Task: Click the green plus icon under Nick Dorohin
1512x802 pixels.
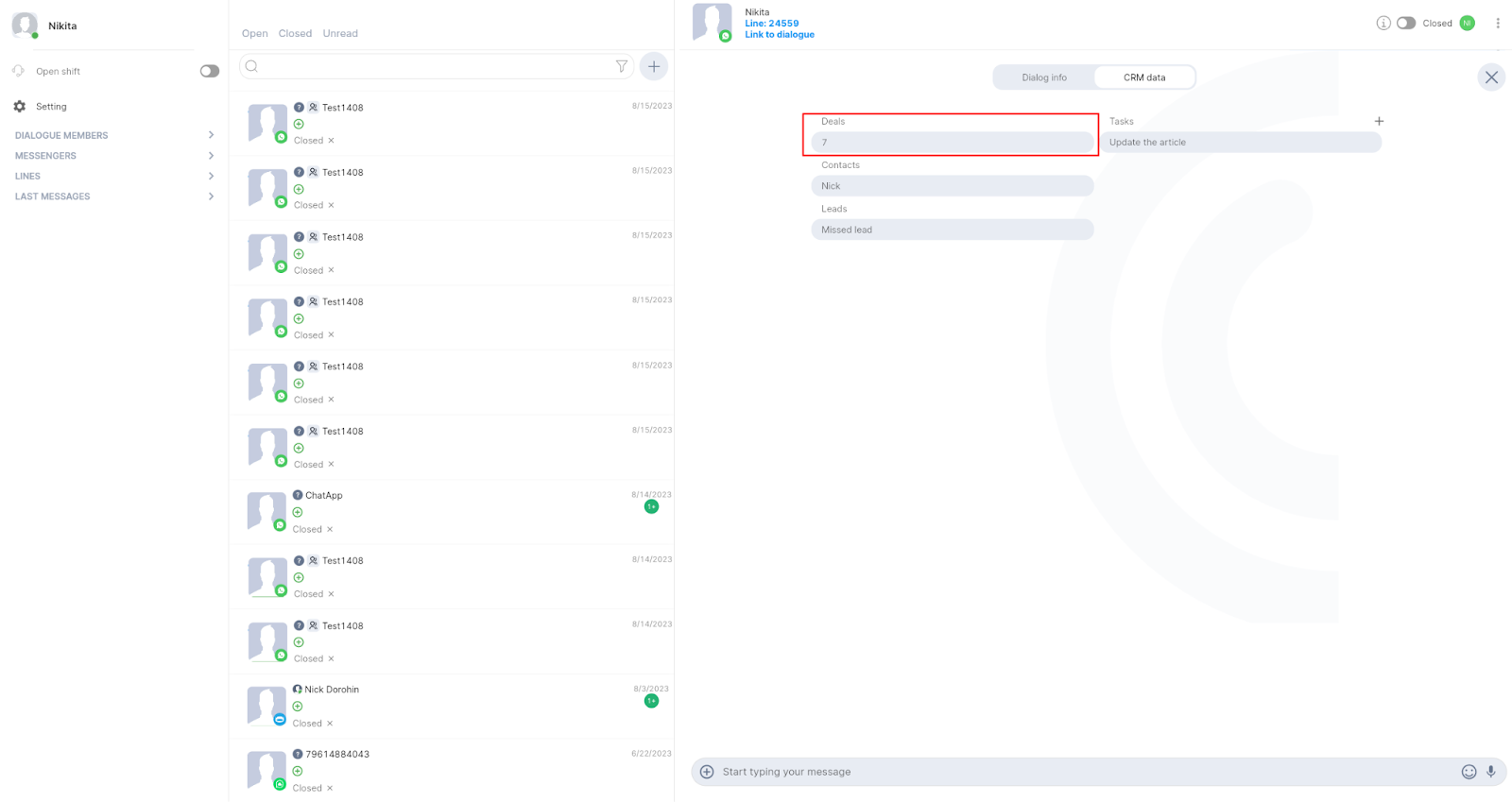Action: (298, 707)
